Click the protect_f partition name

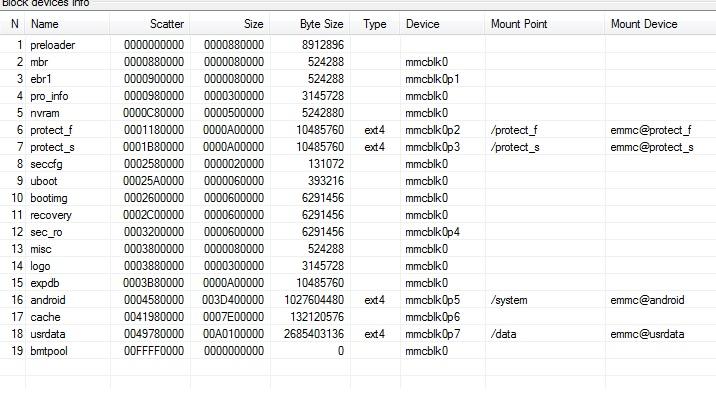51,130
